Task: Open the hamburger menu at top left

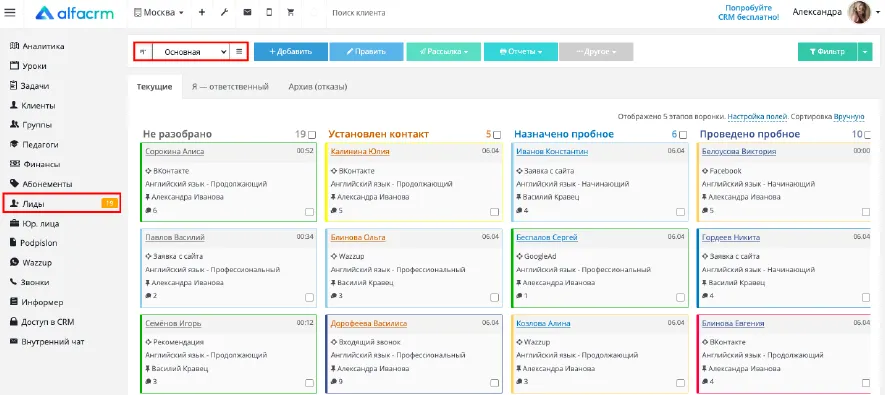Action: [10, 12]
